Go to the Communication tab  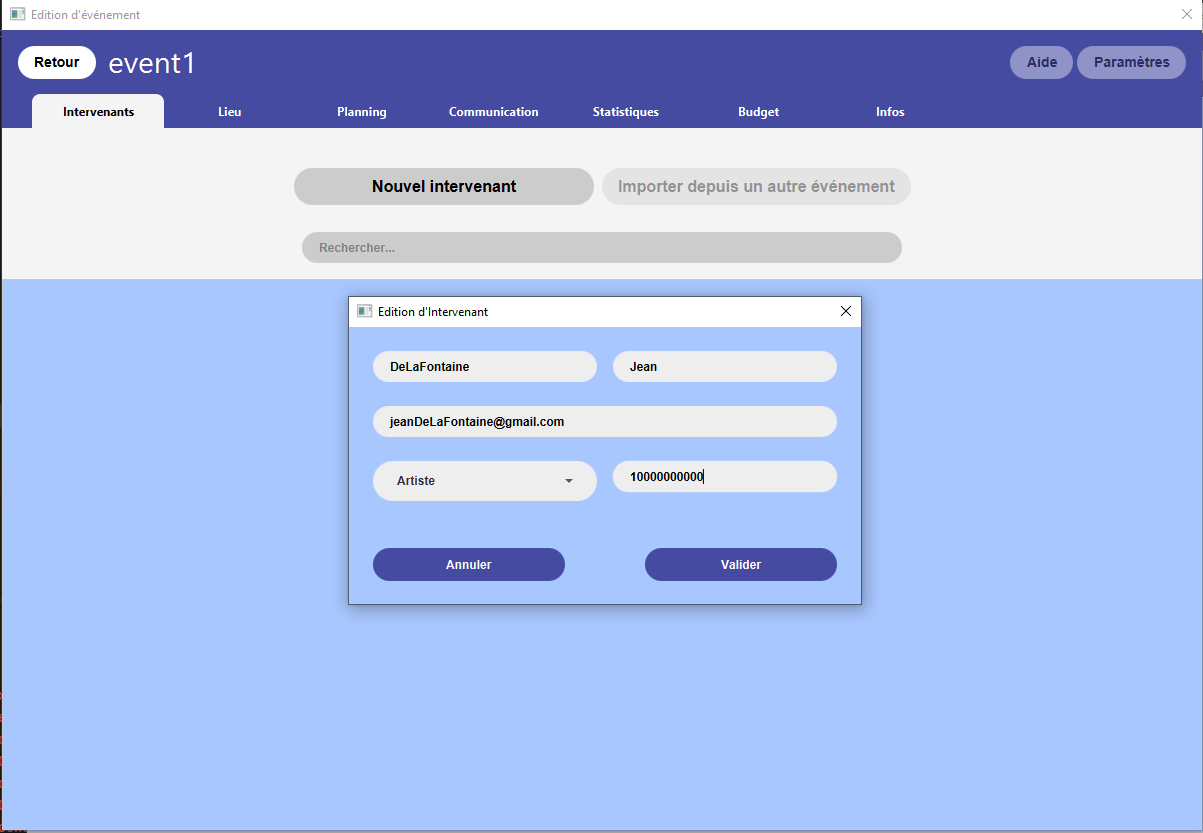coord(494,111)
